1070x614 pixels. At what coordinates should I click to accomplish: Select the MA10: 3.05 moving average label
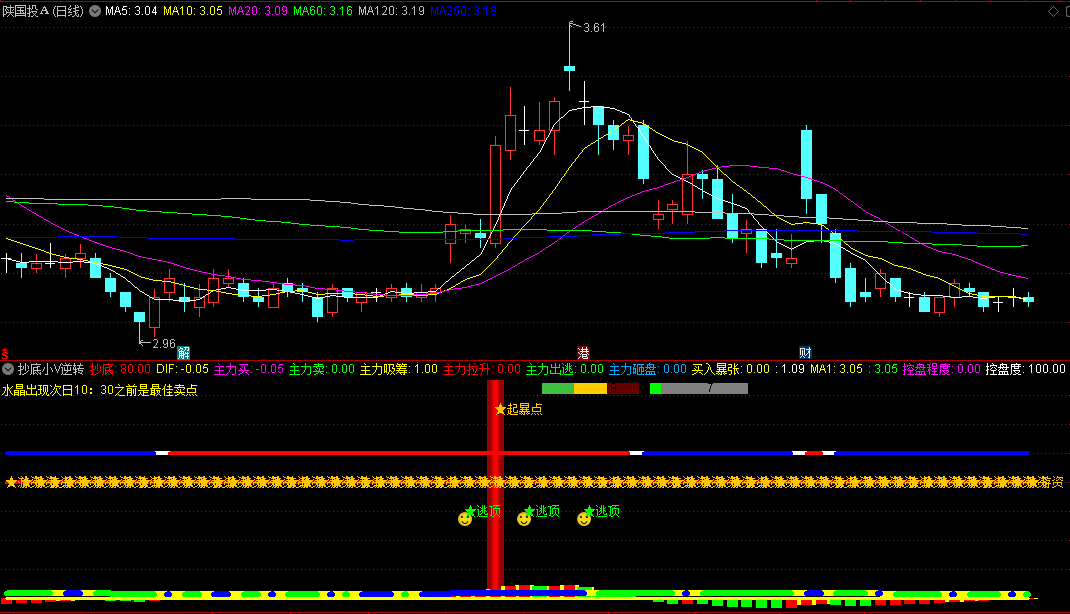point(192,11)
